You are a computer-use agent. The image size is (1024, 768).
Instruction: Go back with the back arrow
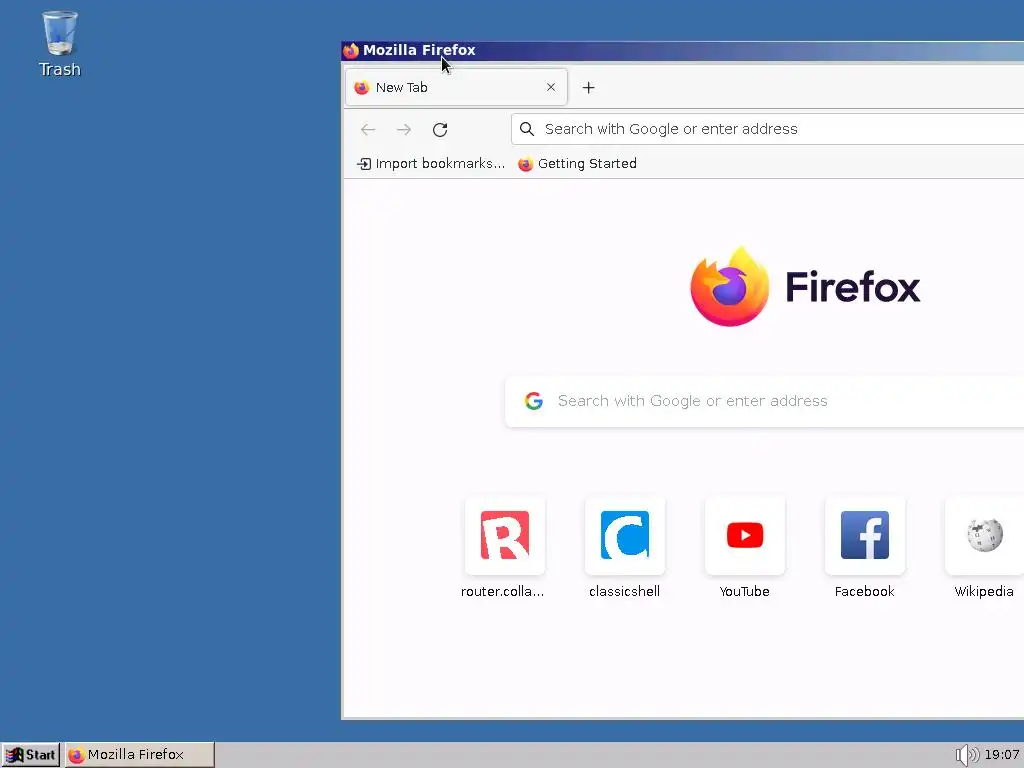tap(368, 129)
